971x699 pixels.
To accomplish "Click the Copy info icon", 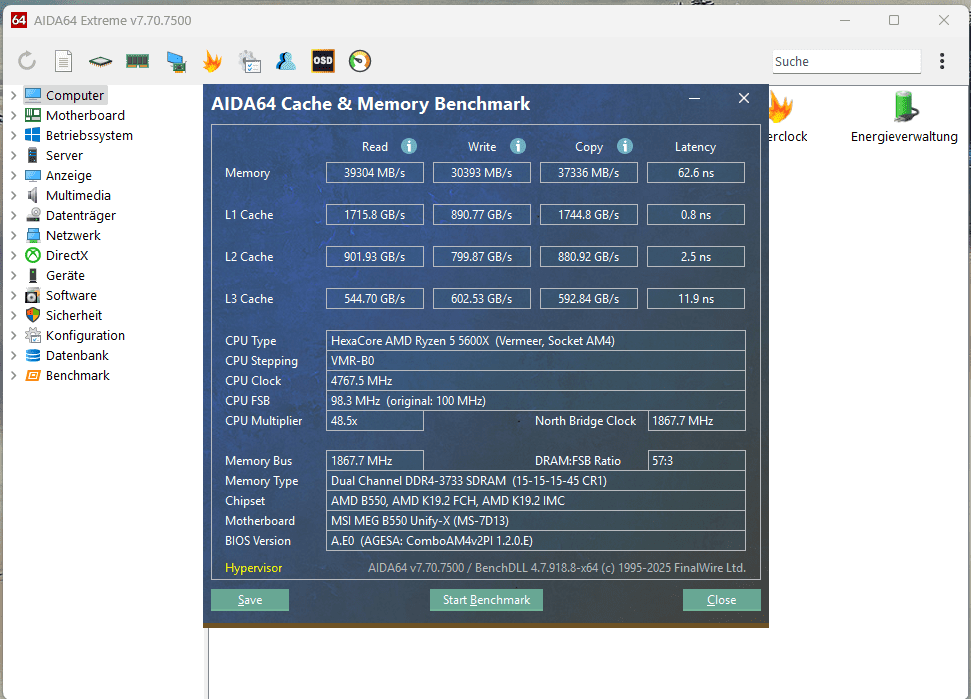I will pyautogui.click(x=625, y=146).
